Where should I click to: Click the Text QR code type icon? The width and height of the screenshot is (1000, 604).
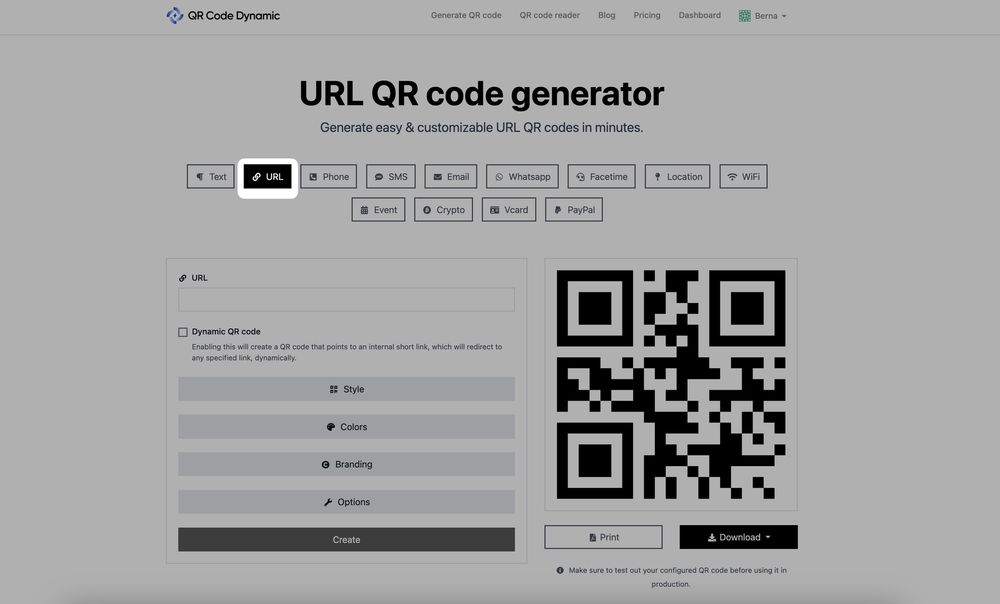point(199,175)
